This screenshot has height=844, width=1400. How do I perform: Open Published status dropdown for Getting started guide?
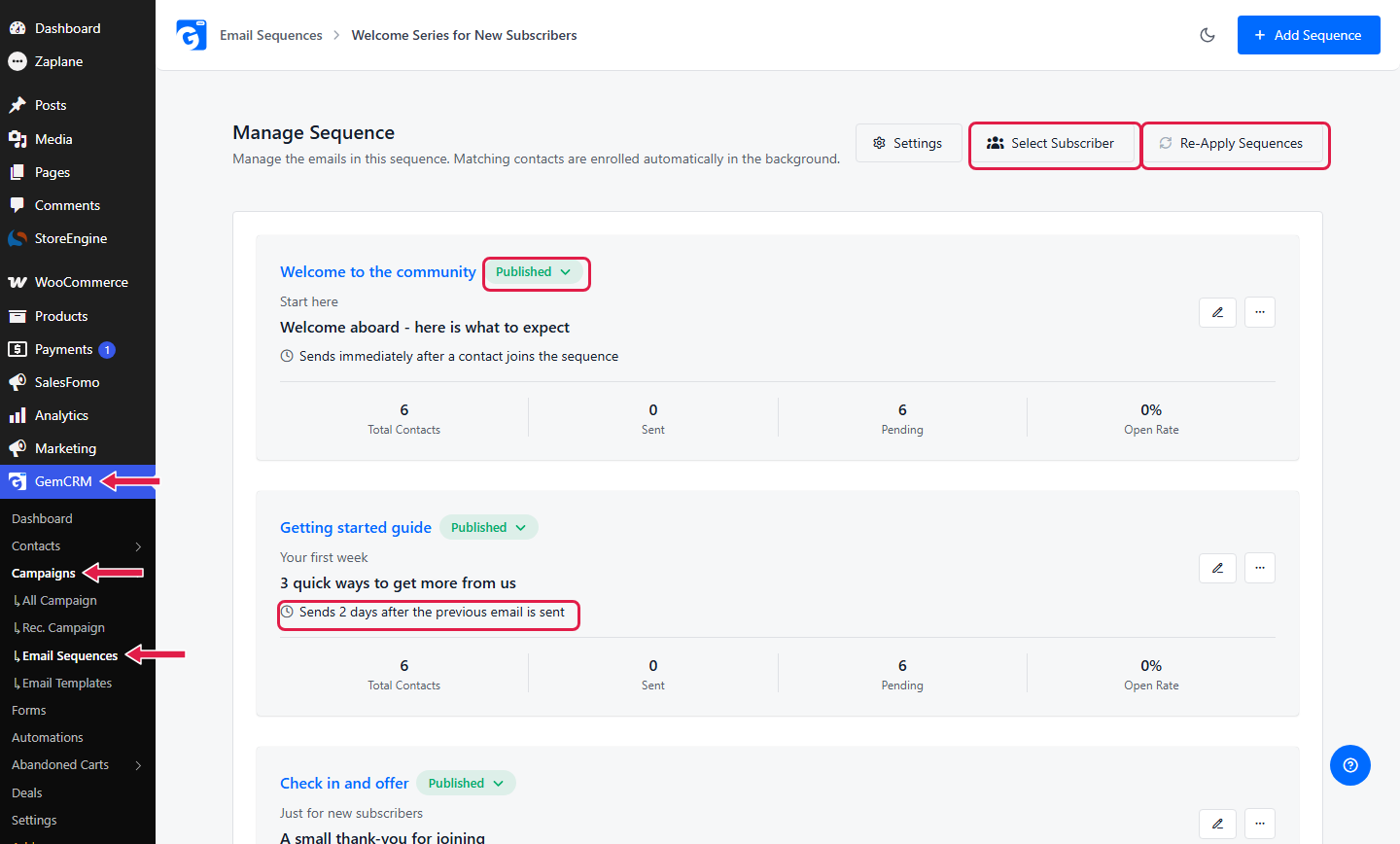[489, 527]
